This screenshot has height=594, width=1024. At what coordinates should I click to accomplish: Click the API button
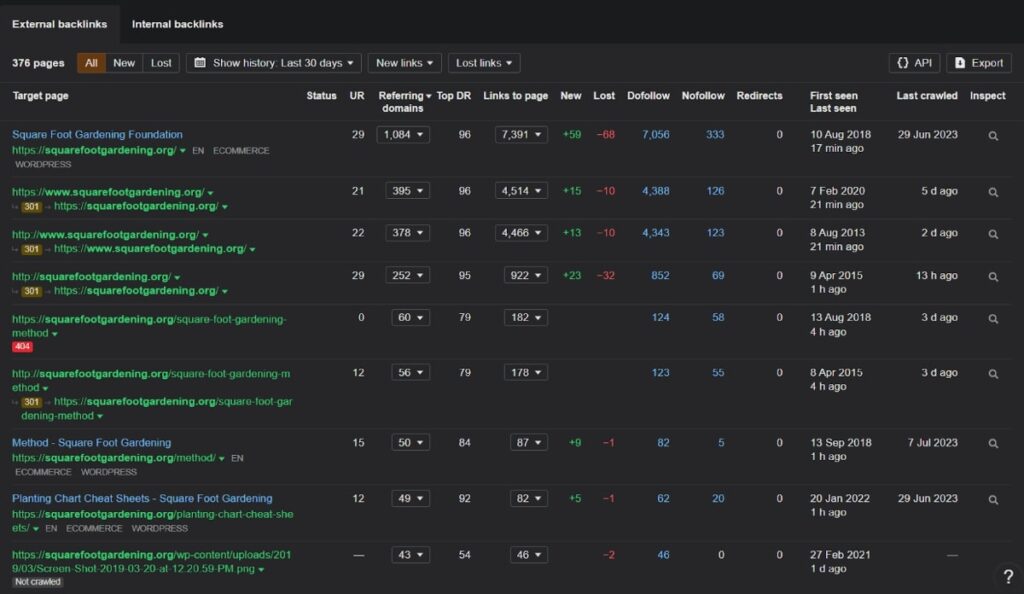point(914,63)
